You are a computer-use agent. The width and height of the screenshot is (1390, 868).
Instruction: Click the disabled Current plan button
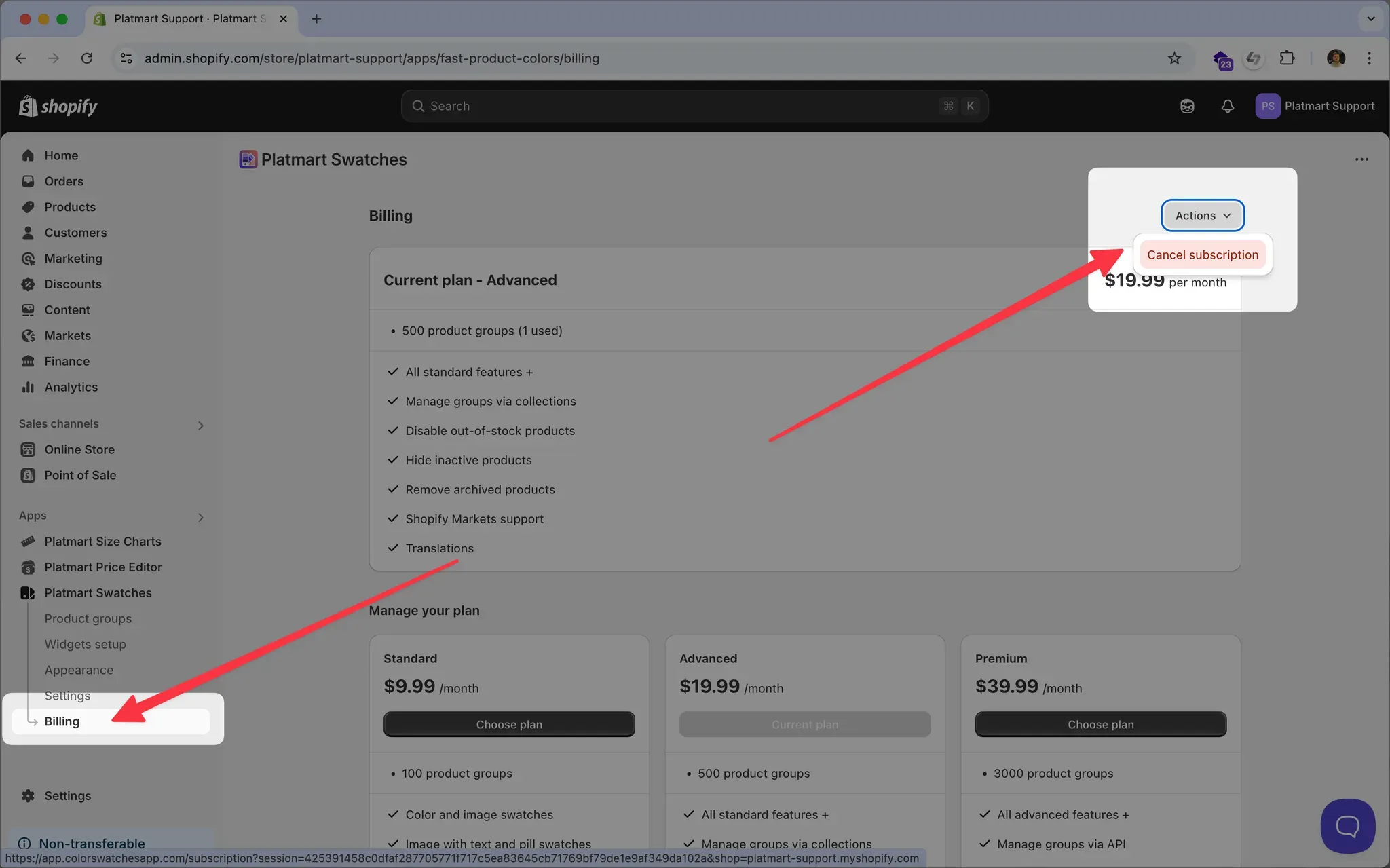[805, 724]
